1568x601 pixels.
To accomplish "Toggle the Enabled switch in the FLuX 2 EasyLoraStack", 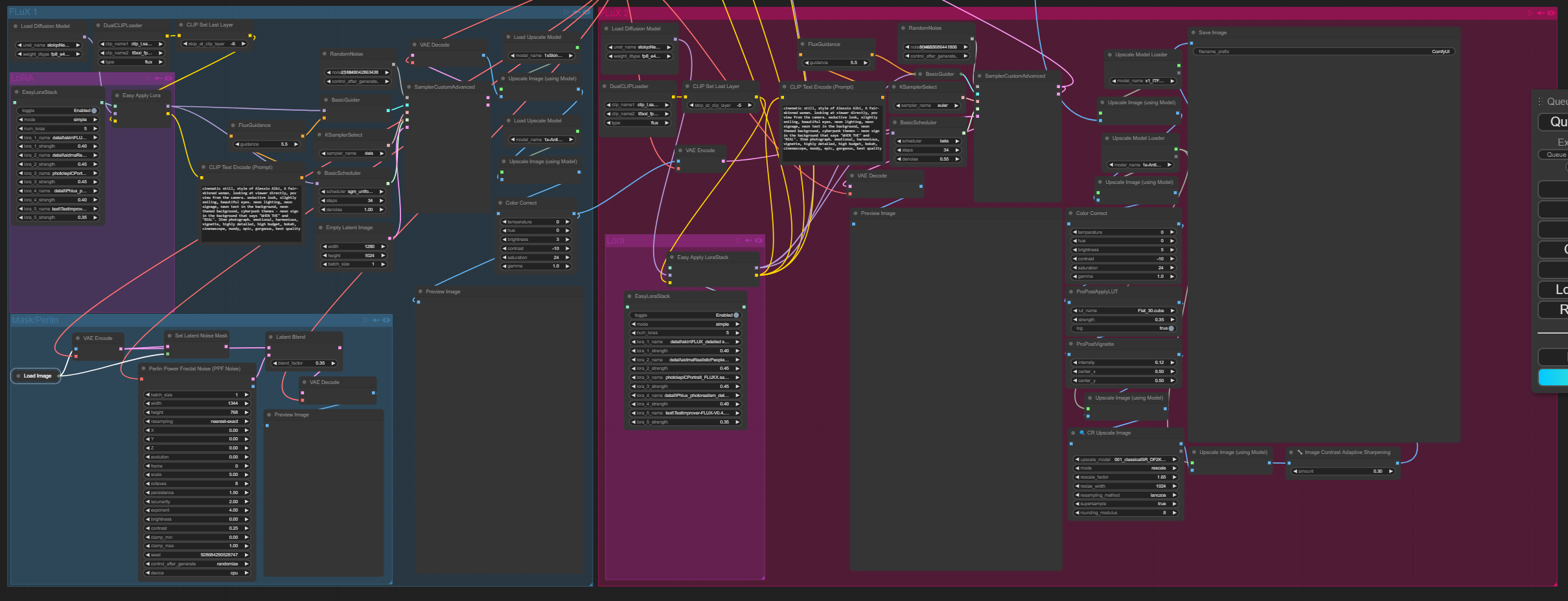I will (x=736, y=315).
